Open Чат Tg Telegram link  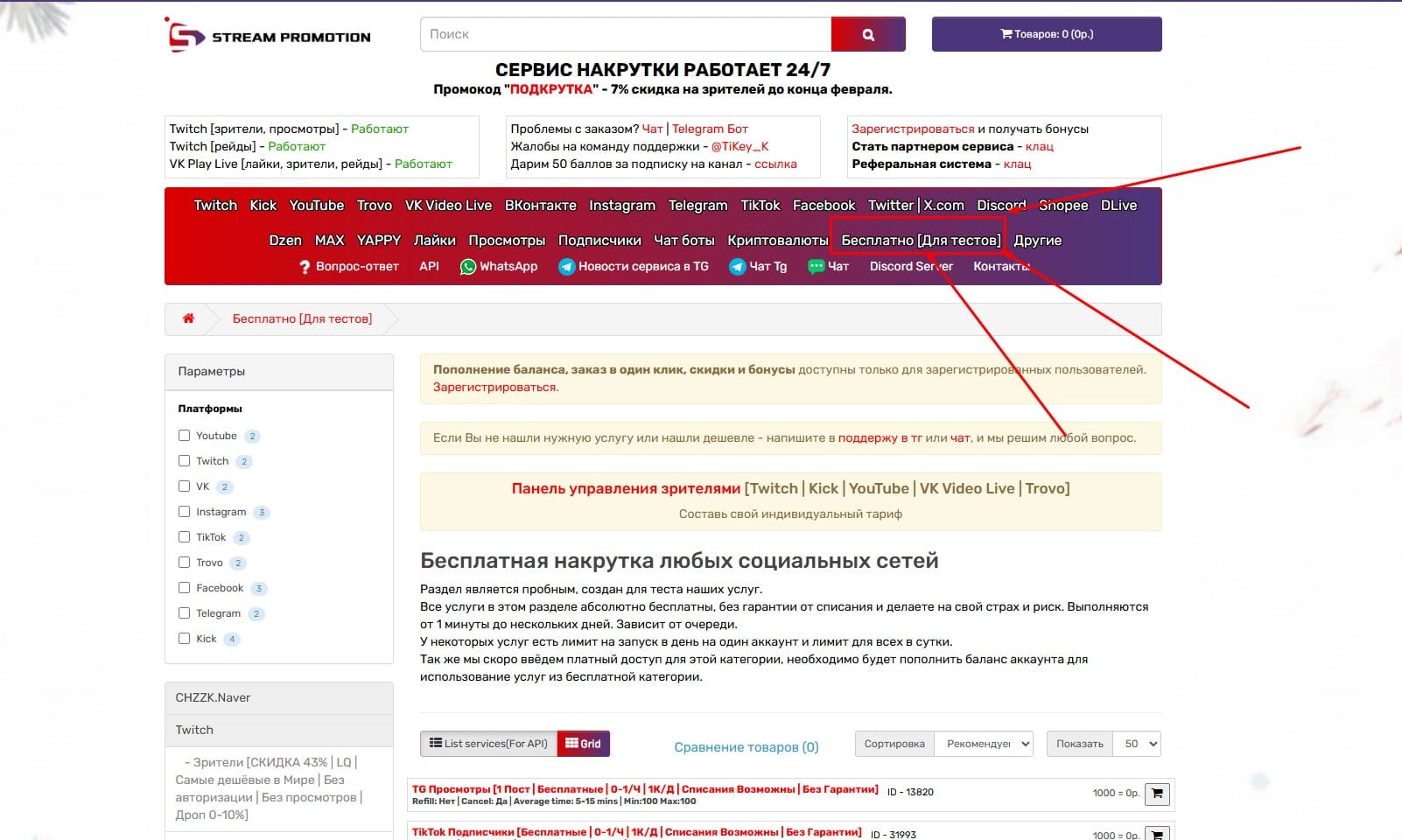pyautogui.click(x=758, y=266)
